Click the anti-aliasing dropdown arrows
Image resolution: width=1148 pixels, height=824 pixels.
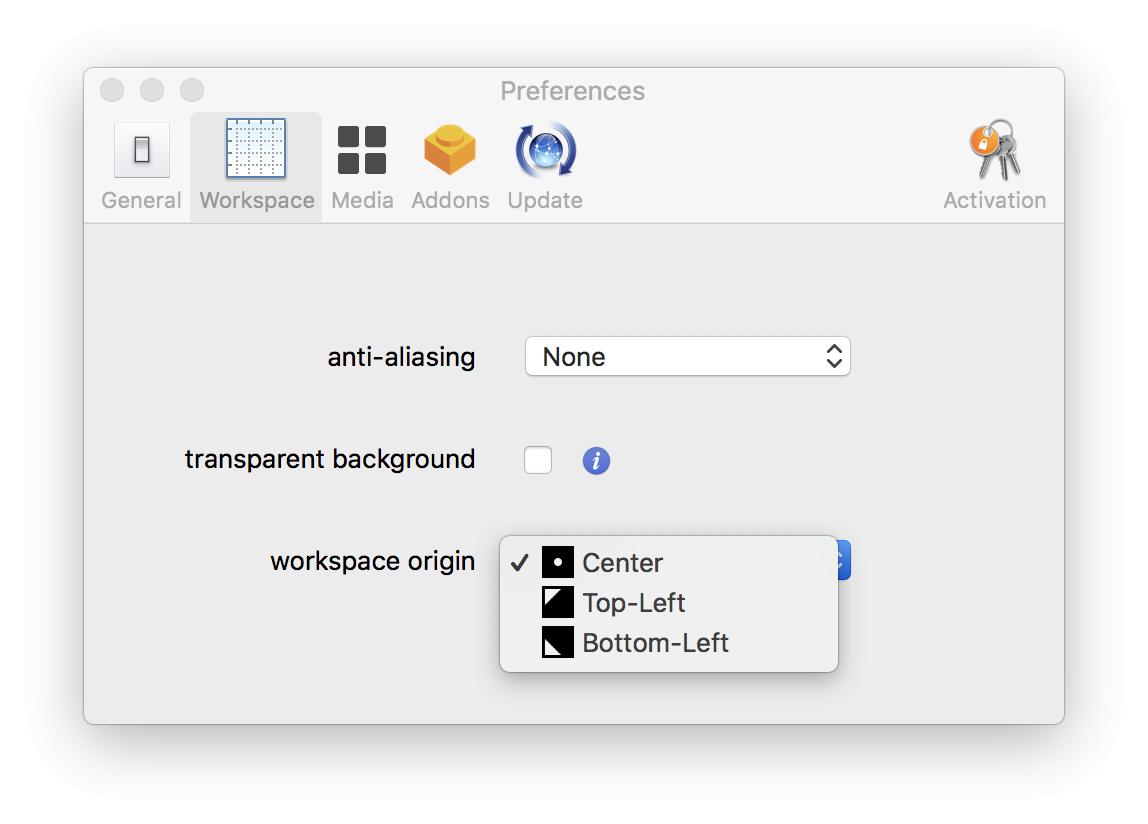point(834,357)
